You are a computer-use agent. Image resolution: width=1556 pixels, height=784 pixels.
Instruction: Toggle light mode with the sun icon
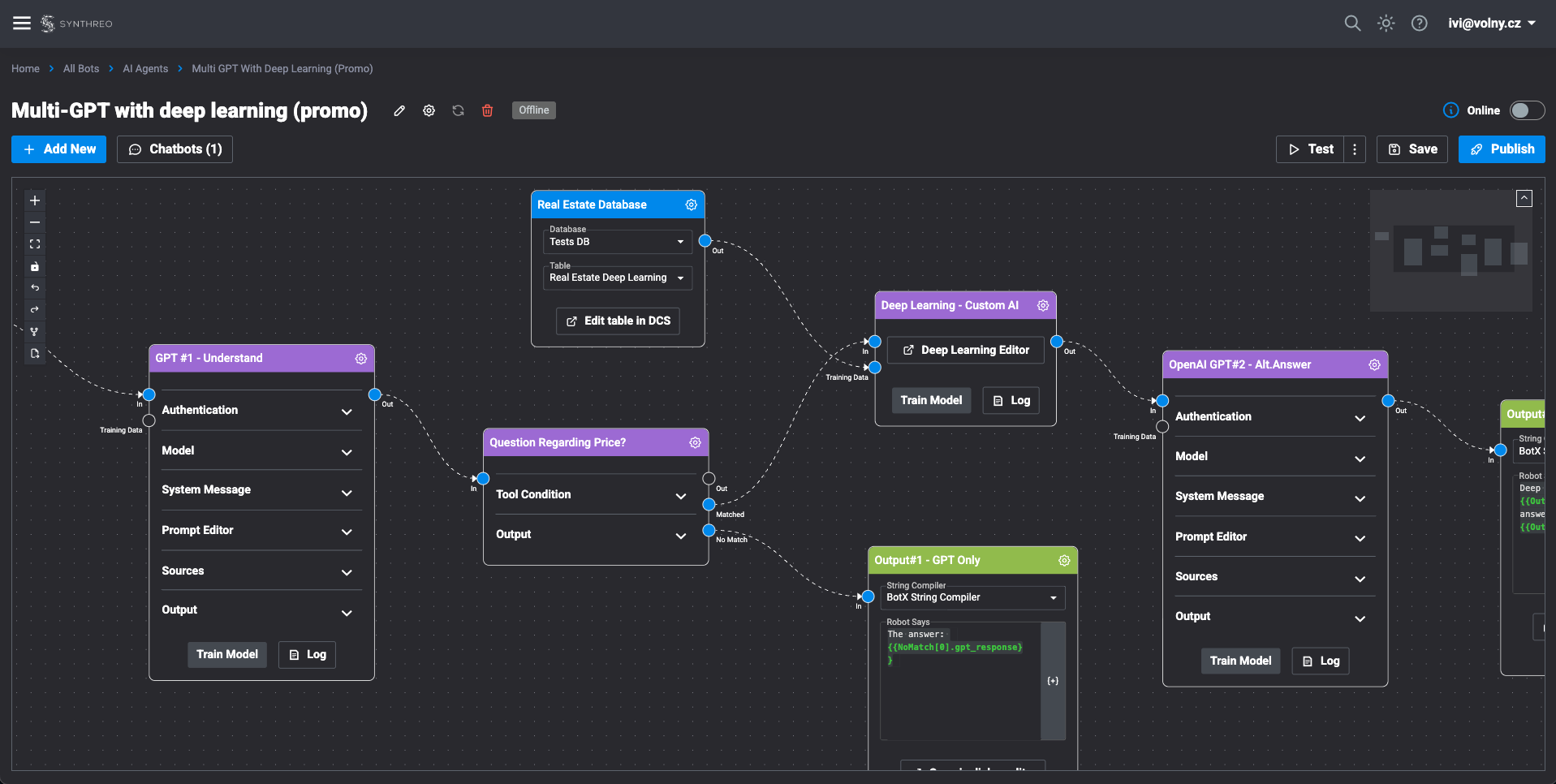click(x=1386, y=23)
